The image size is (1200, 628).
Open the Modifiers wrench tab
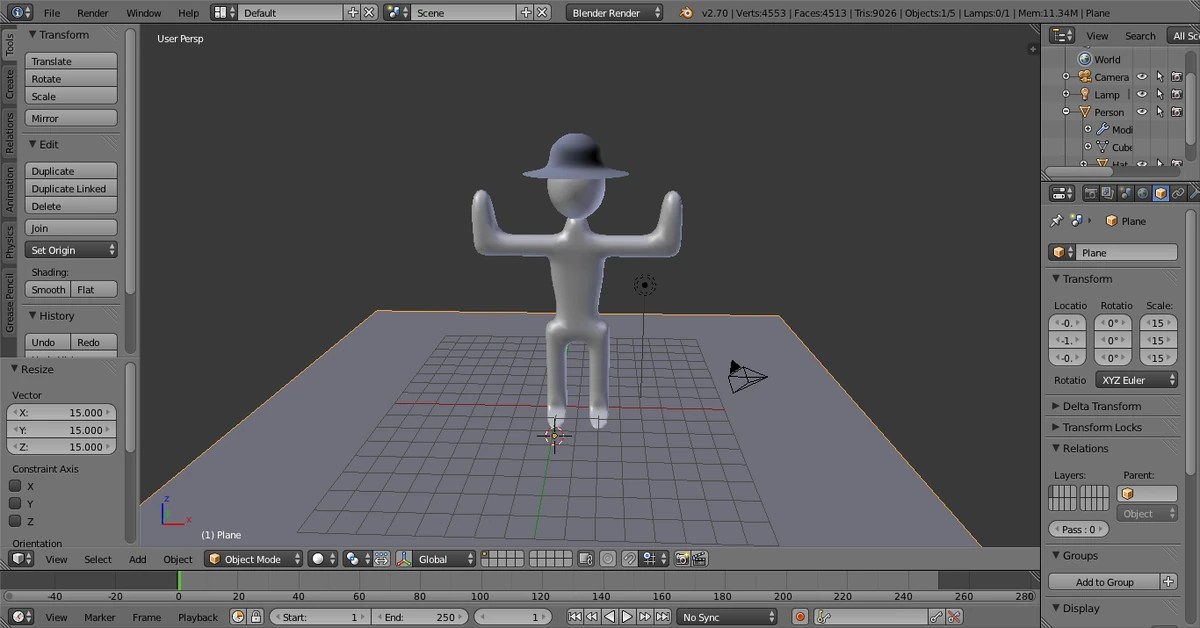1194,192
